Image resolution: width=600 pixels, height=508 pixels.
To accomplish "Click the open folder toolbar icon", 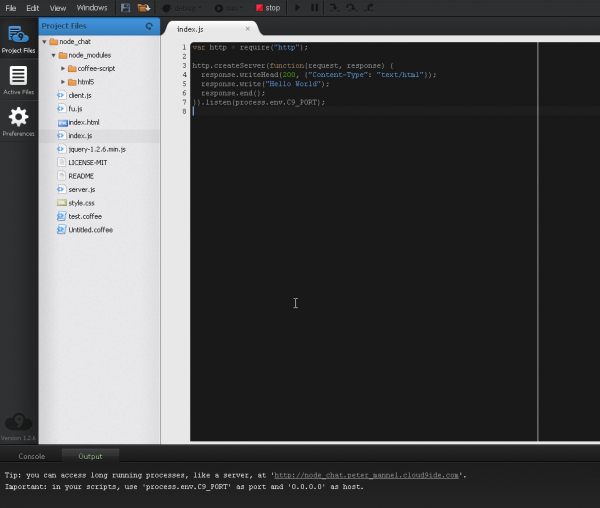I will coord(144,8).
